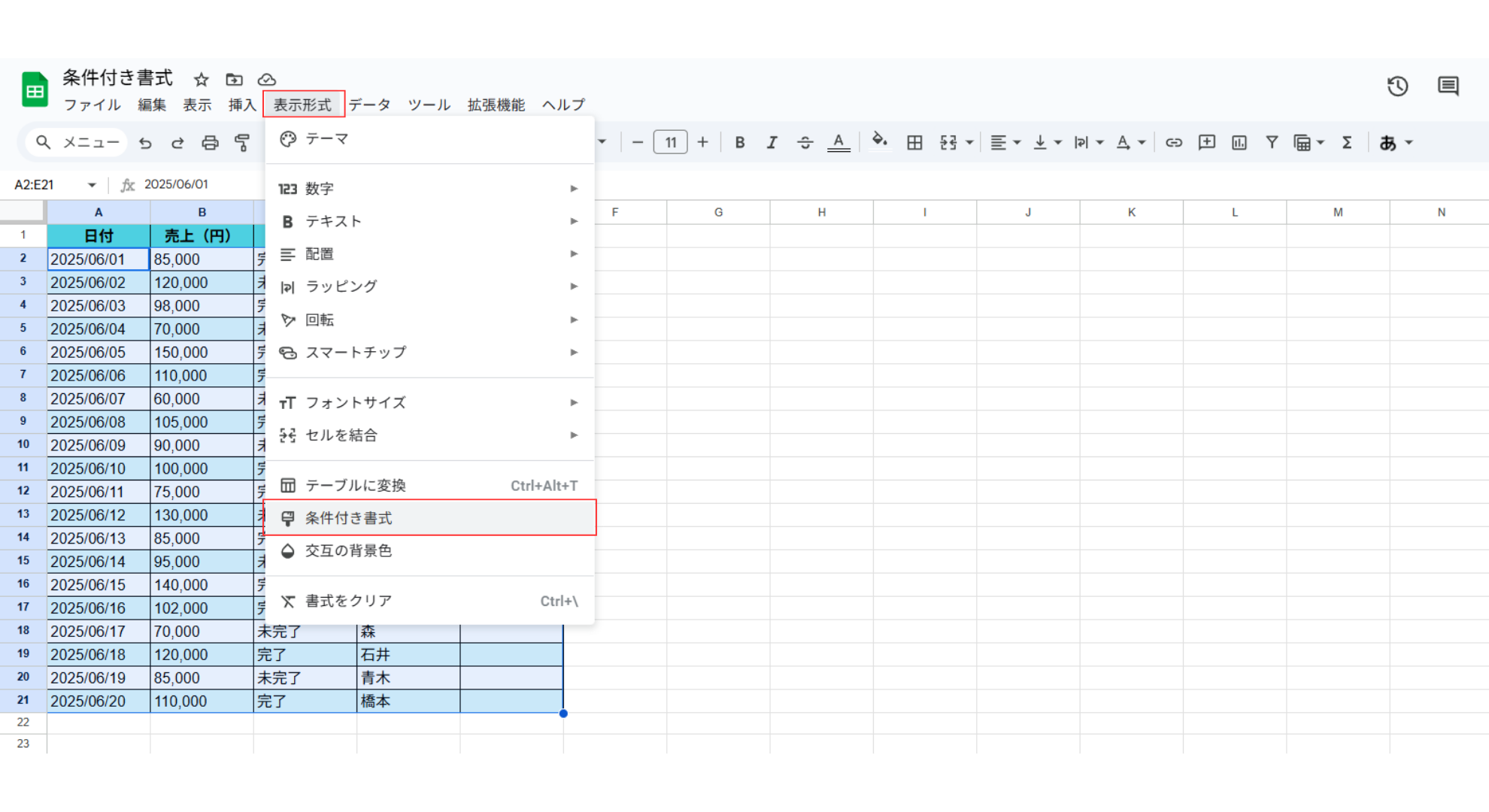Screen dimensions: 1489x812
Task: Open the ヘルプ menu
Action: coord(563,105)
